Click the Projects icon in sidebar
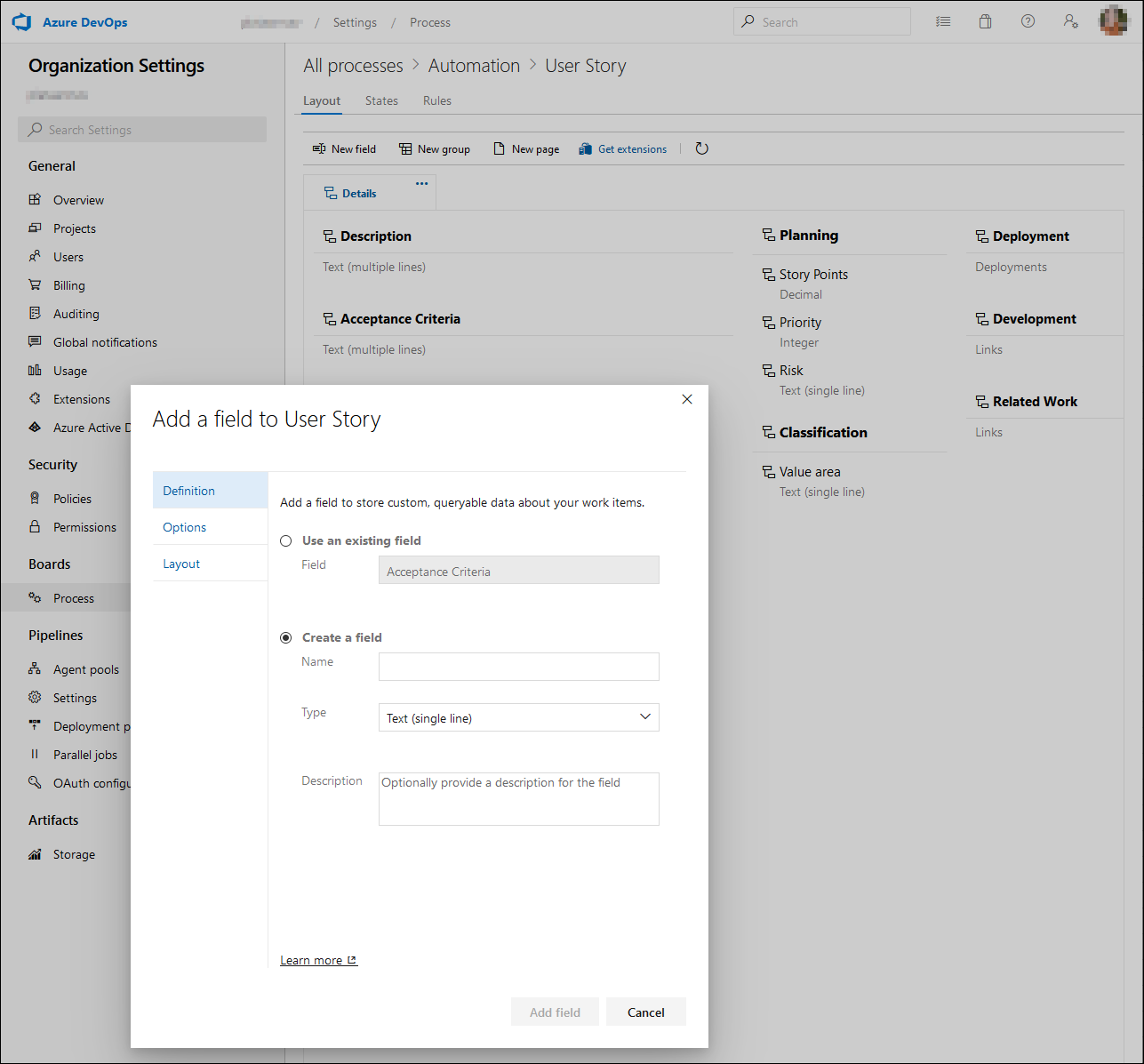This screenshot has width=1144, height=1064. [x=35, y=228]
